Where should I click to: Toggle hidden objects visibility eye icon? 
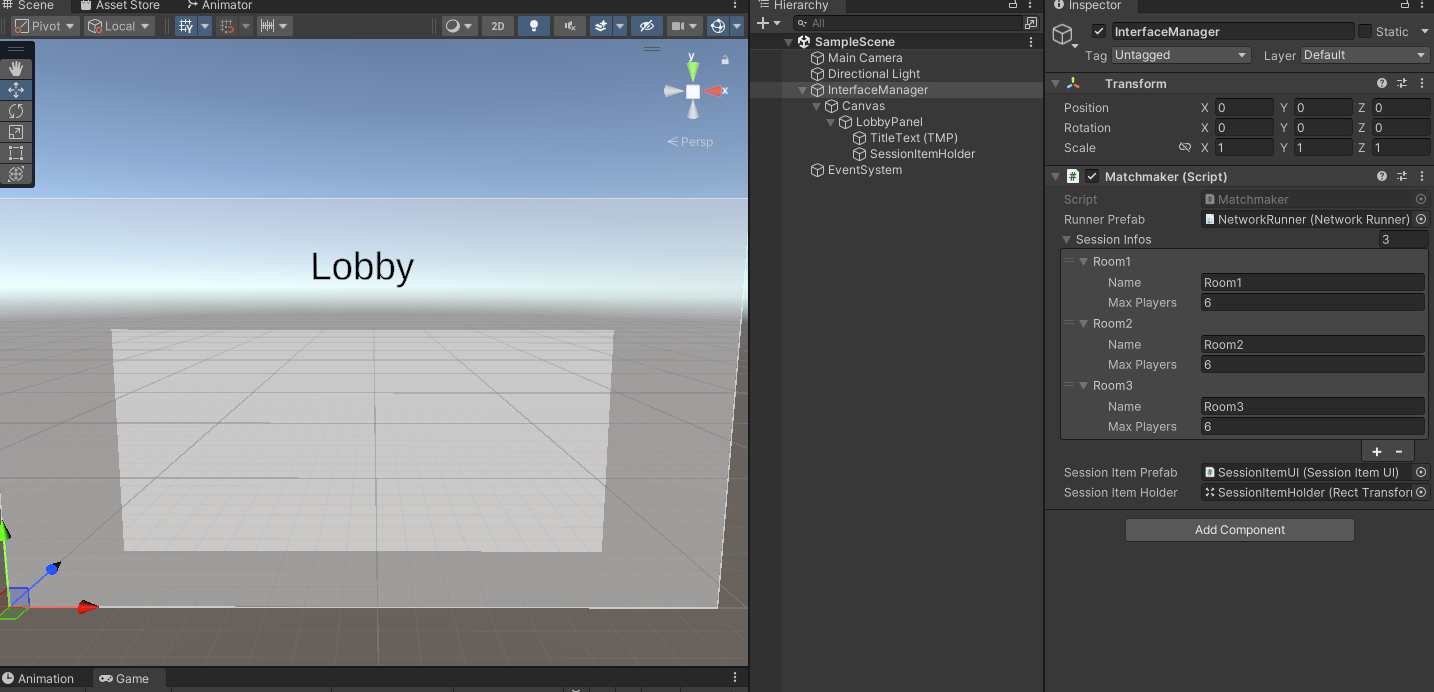click(646, 26)
